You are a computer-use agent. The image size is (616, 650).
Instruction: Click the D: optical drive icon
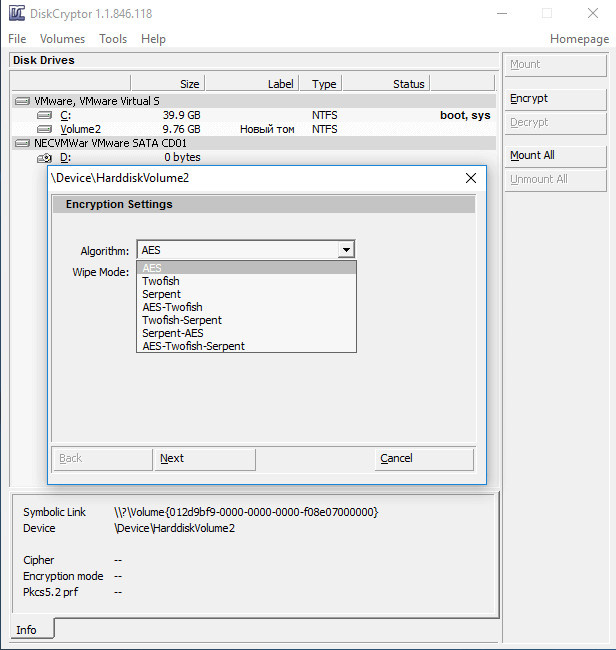[44, 158]
